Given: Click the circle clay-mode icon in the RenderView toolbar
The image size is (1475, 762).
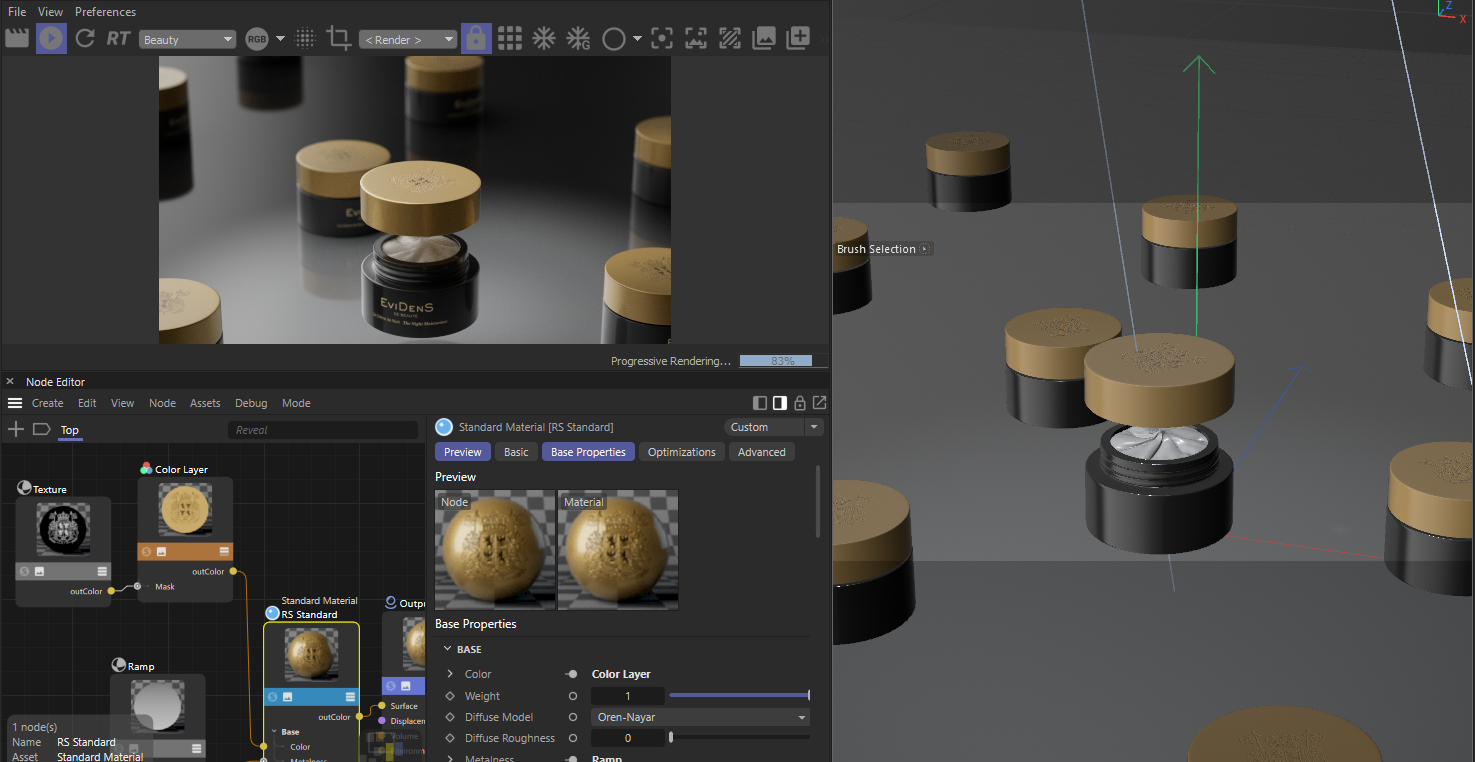Looking at the screenshot, I should (614, 38).
